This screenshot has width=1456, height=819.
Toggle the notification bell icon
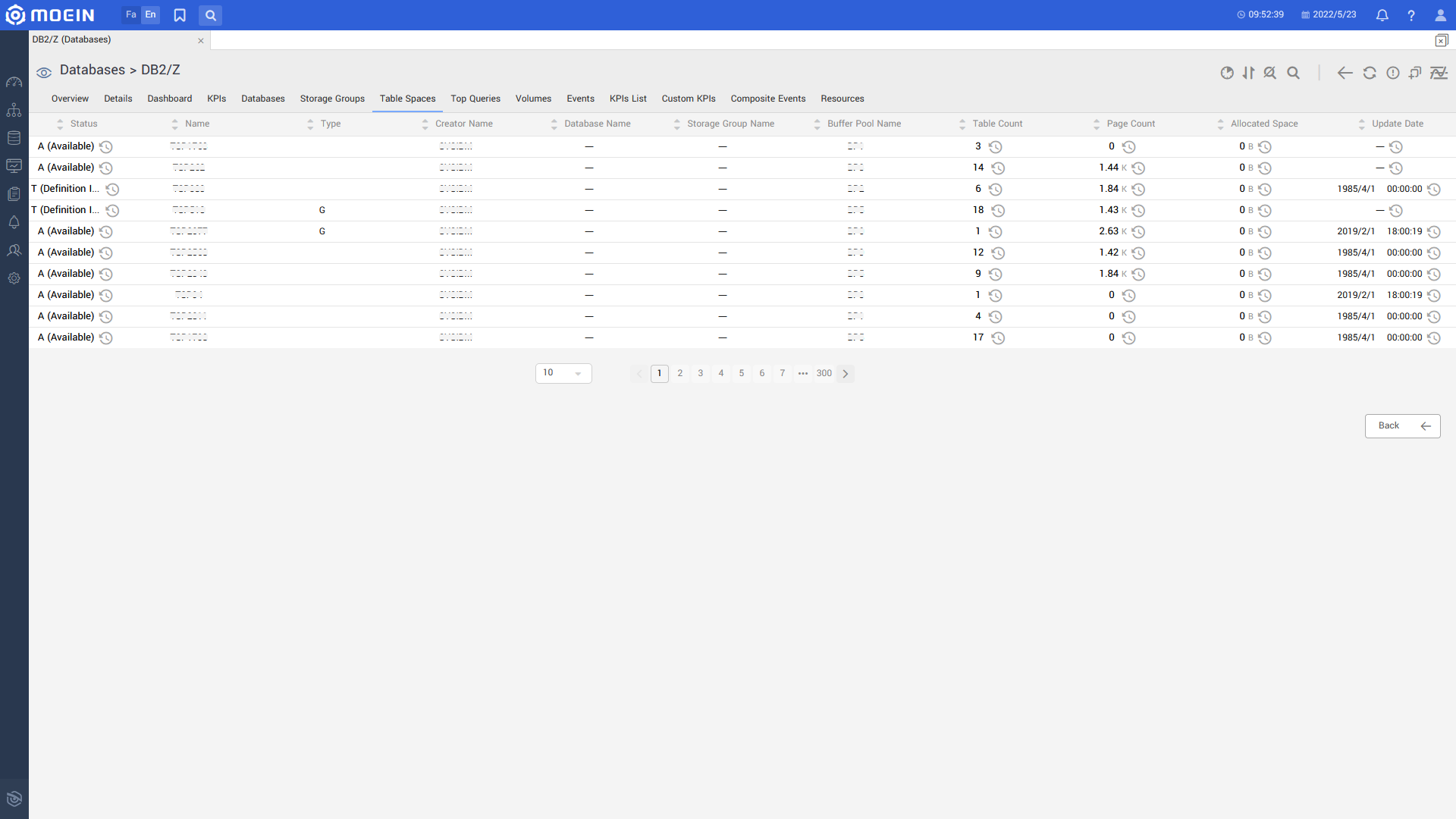point(1382,15)
